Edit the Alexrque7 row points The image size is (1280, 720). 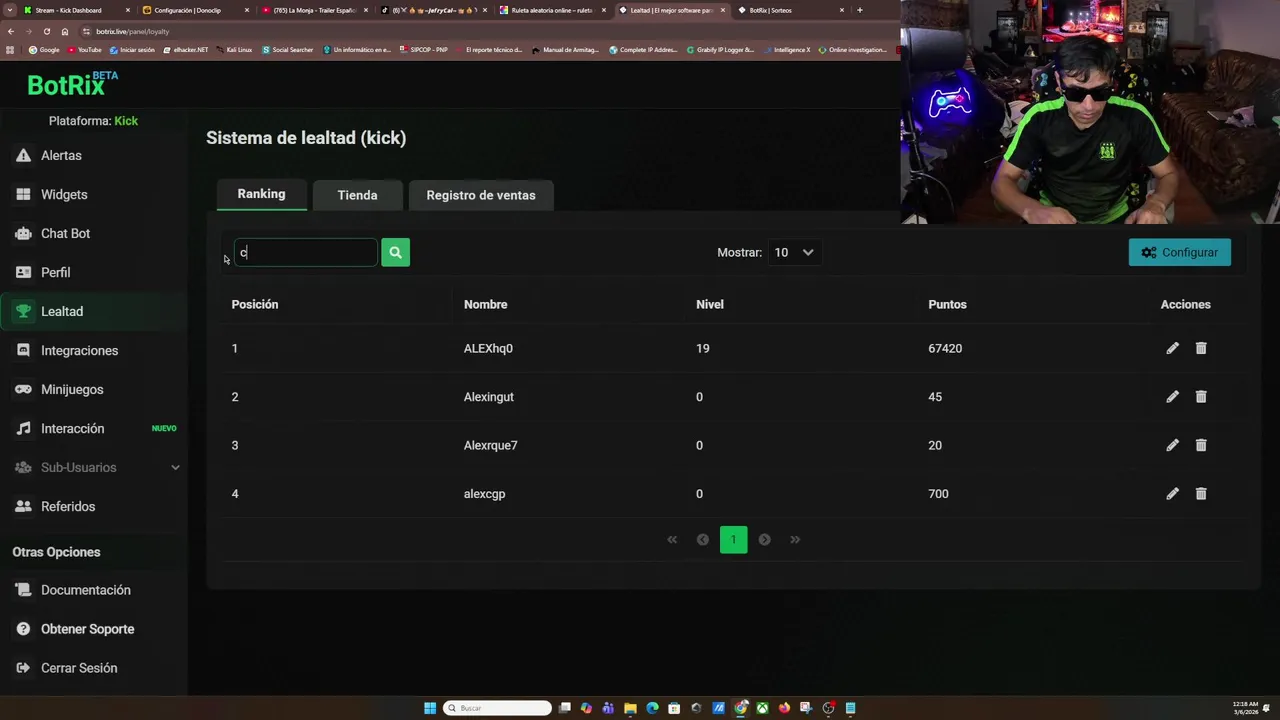pos(1172,445)
